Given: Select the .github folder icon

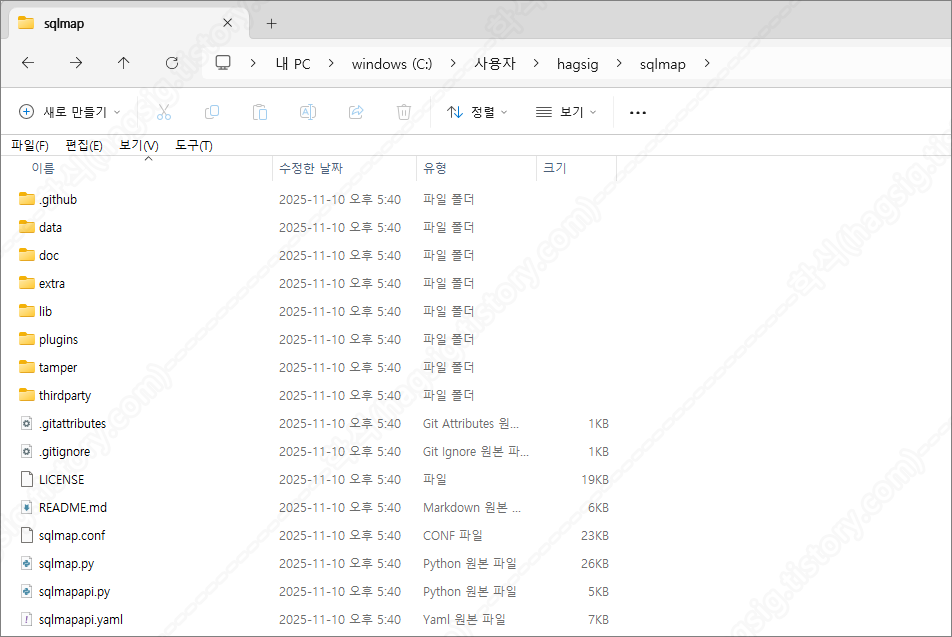Looking at the screenshot, I should [x=27, y=199].
